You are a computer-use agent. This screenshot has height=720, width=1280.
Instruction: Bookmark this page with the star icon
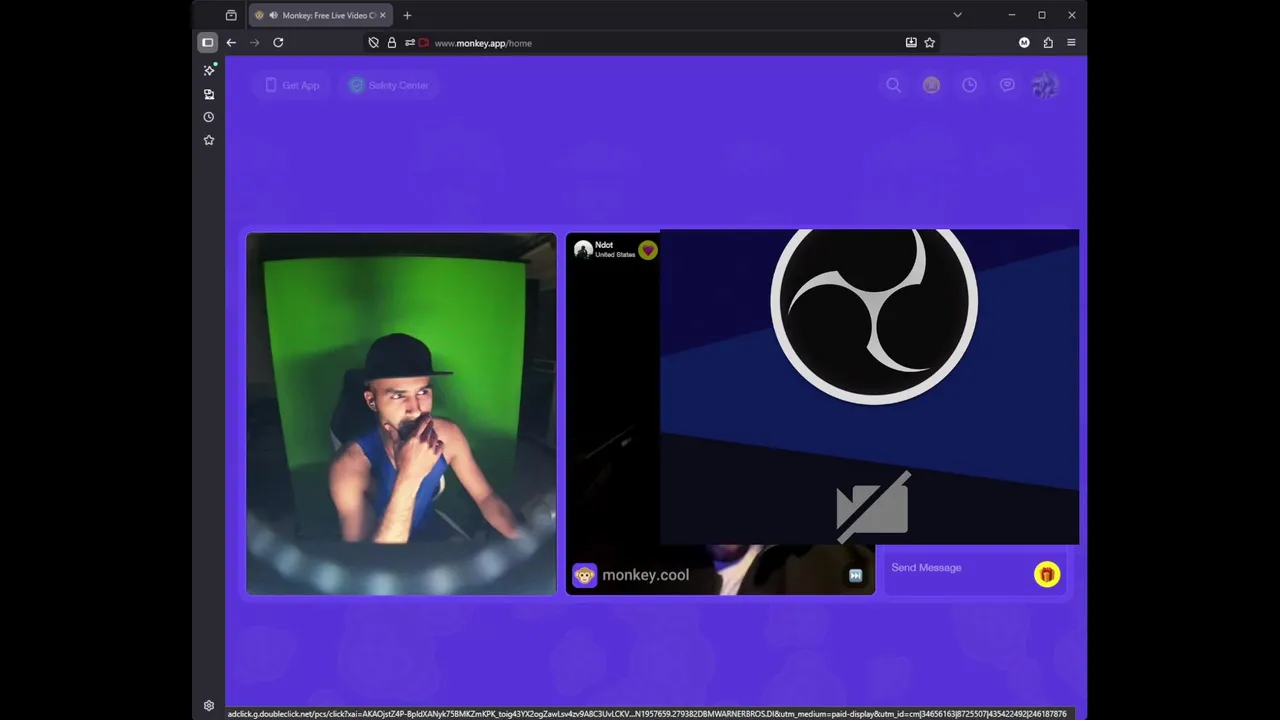930,43
